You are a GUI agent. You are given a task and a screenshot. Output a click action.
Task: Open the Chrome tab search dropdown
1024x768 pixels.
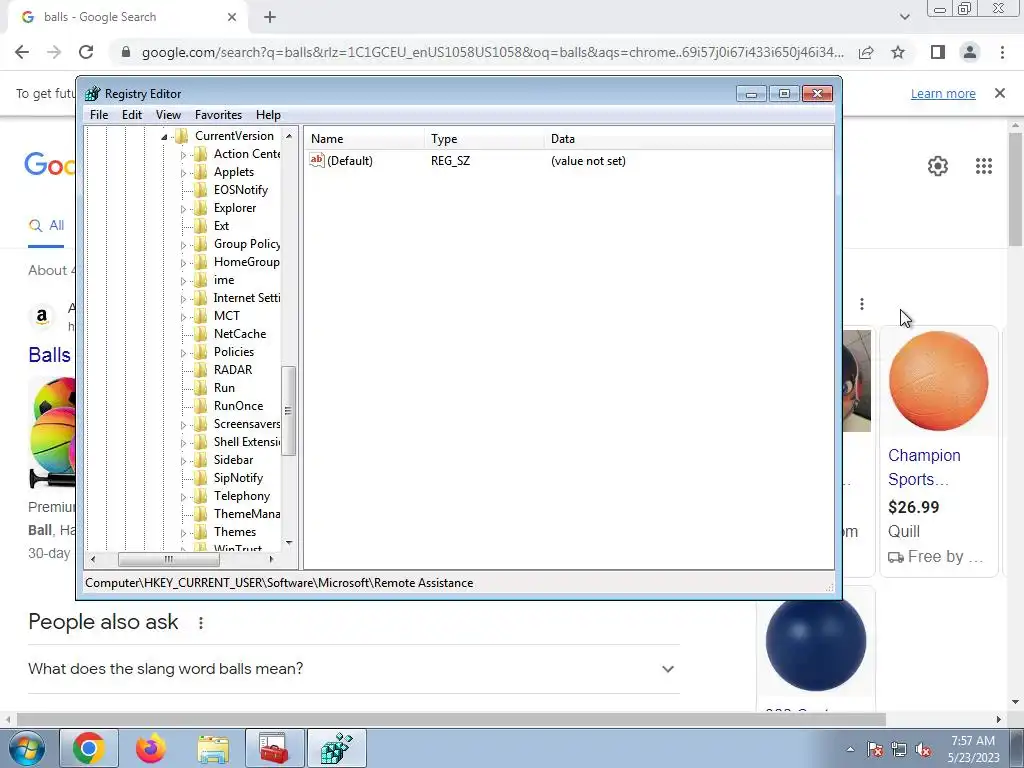click(x=904, y=17)
